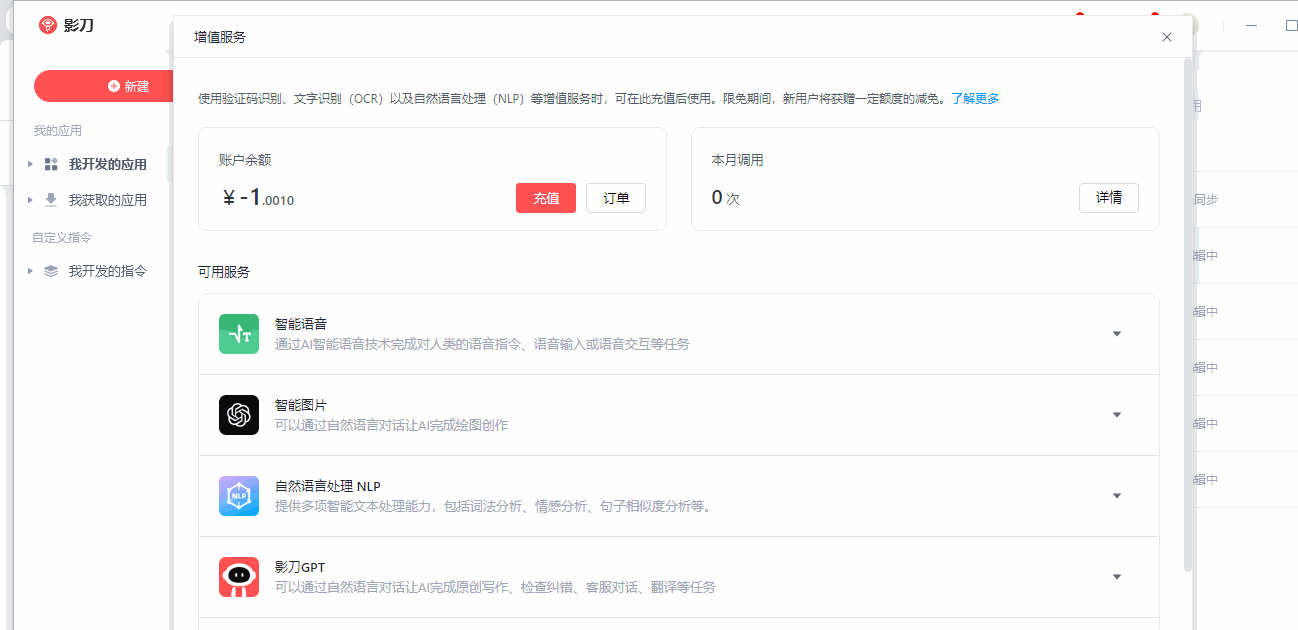1298x630 pixels.
Task: Click the NLP hexagon service icon
Action: tap(239, 496)
